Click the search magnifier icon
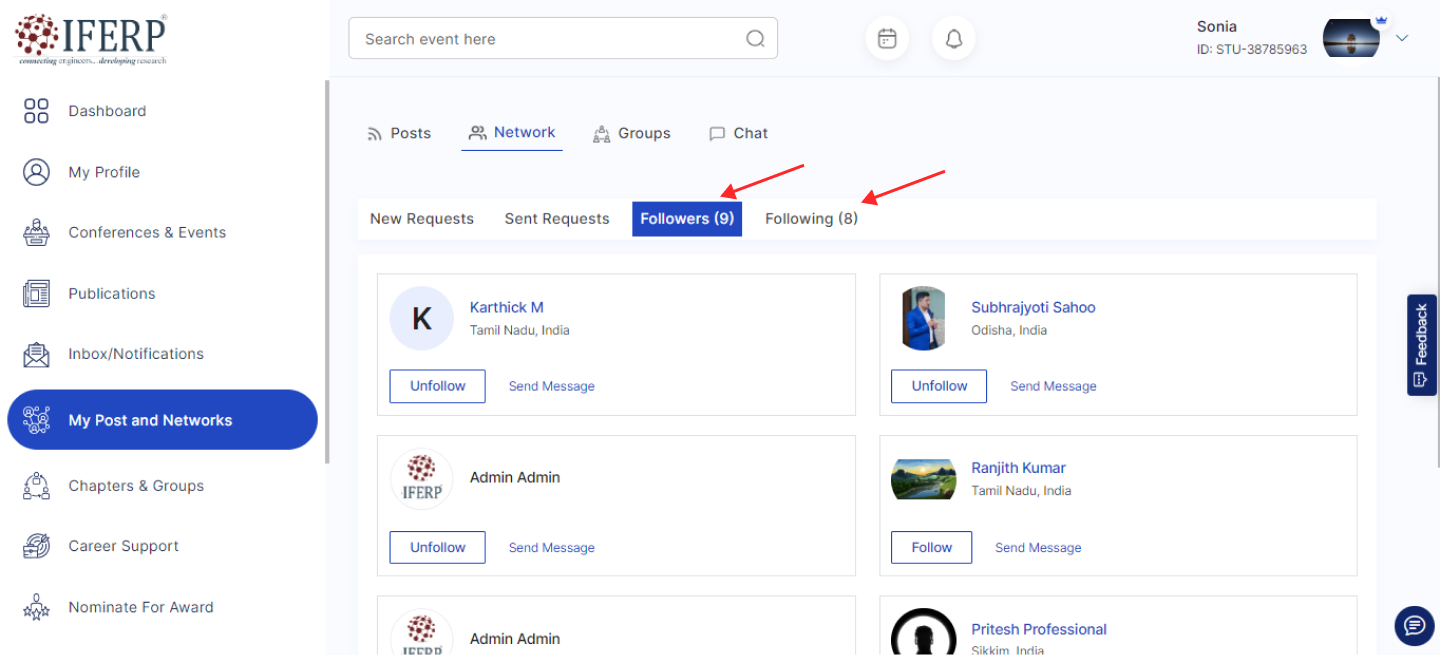This screenshot has width=1440, height=655. click(x=755, y=39)
